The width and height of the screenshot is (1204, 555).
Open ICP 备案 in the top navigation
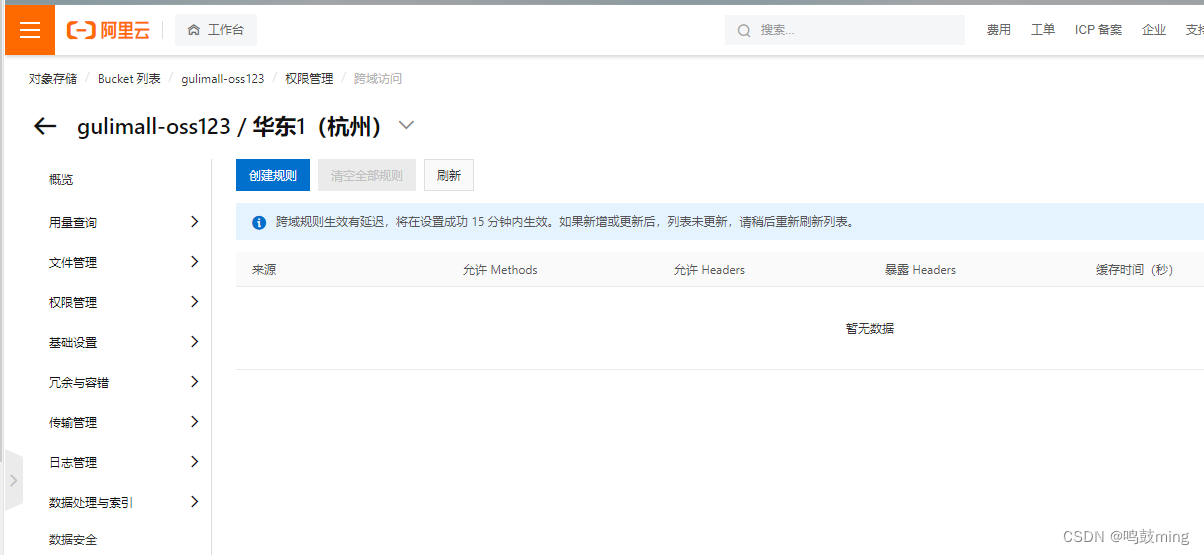(x=1098, y=30)
